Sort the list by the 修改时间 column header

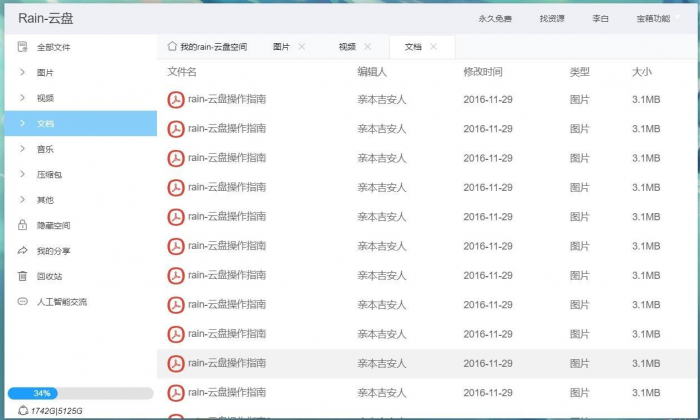[x=482, y=72]
